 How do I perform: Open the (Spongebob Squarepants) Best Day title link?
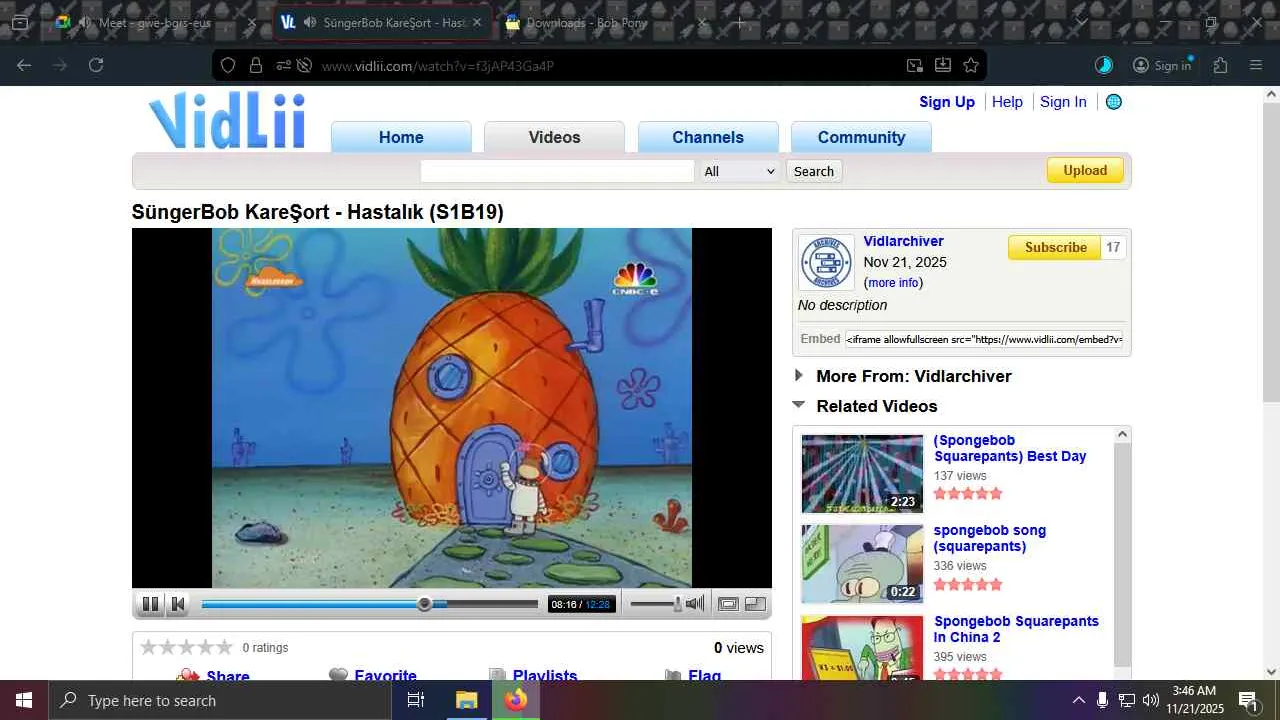pyautogui.click(x=1010, y=448)
